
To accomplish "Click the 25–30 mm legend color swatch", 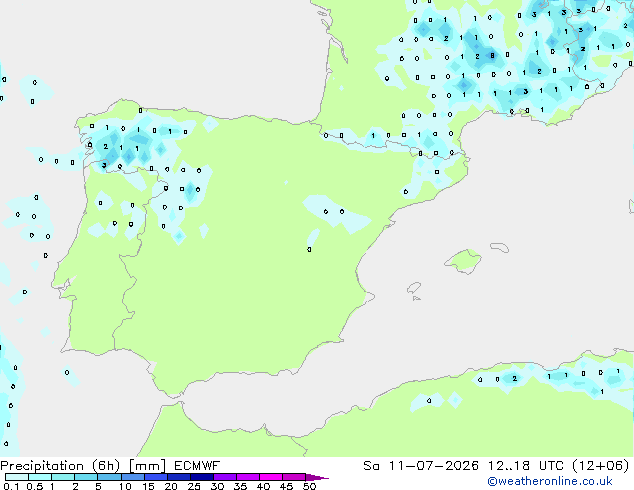I will click(x=202, y=477).
